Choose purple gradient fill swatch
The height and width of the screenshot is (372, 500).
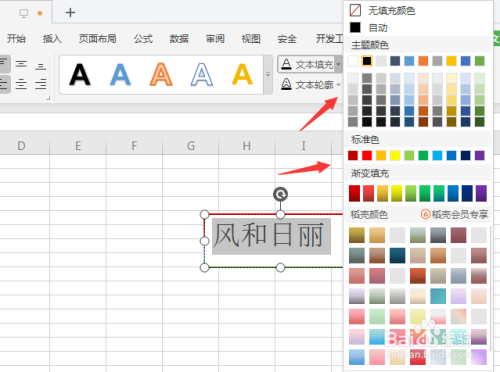pyautogui.click(x=481, y=193)
